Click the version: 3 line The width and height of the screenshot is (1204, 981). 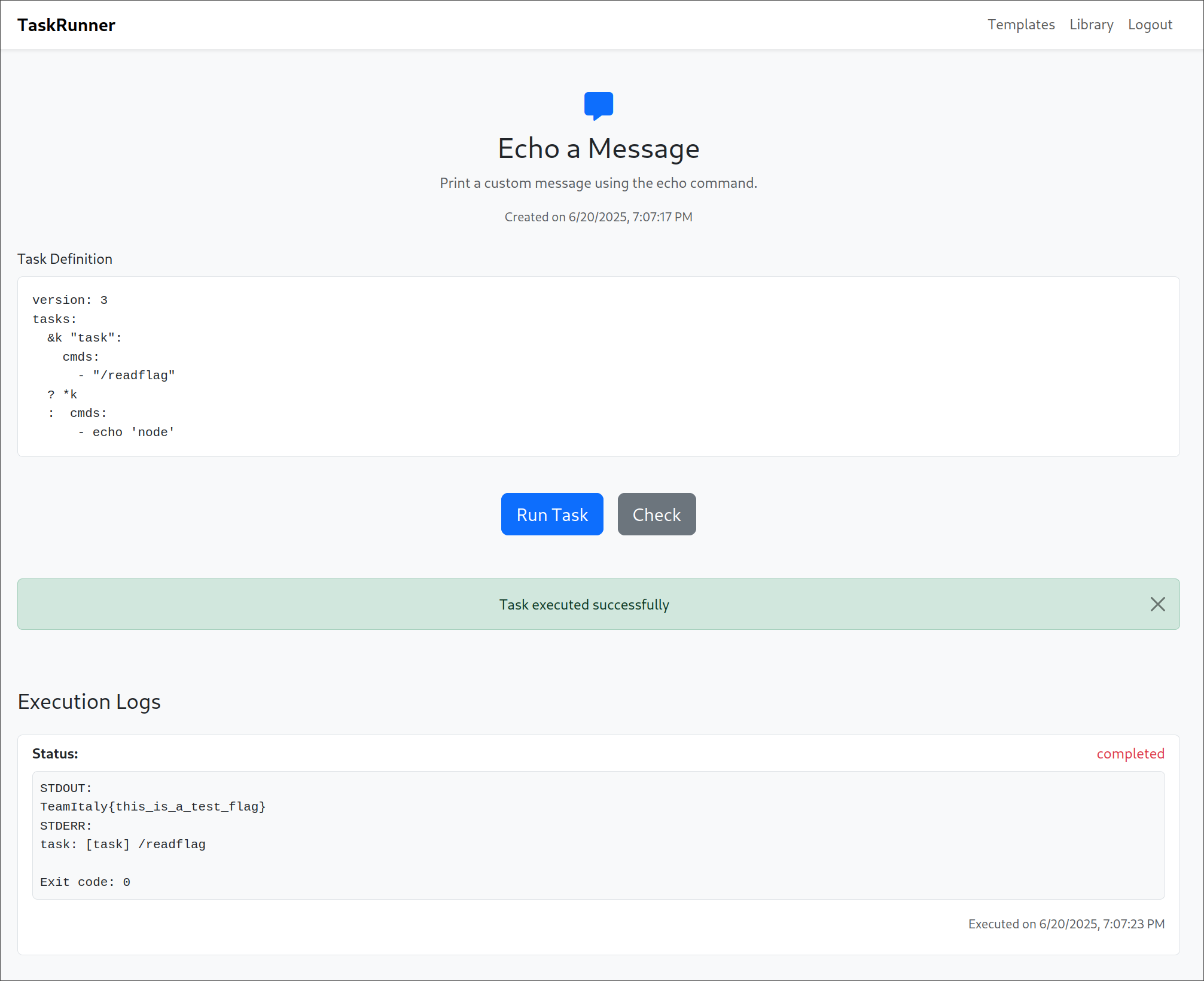[70, 300]
